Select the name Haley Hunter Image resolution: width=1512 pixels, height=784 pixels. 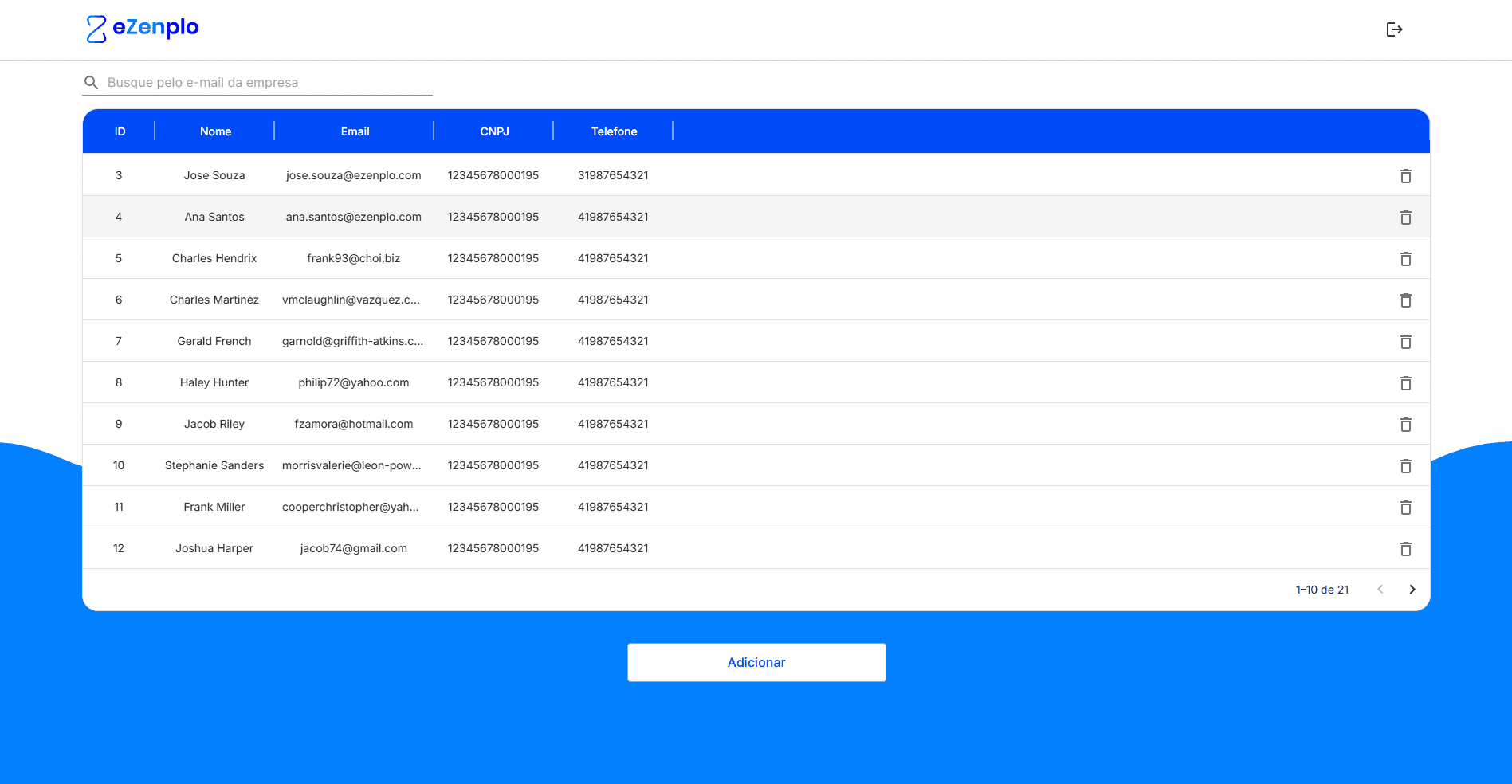tap(214, 382)
